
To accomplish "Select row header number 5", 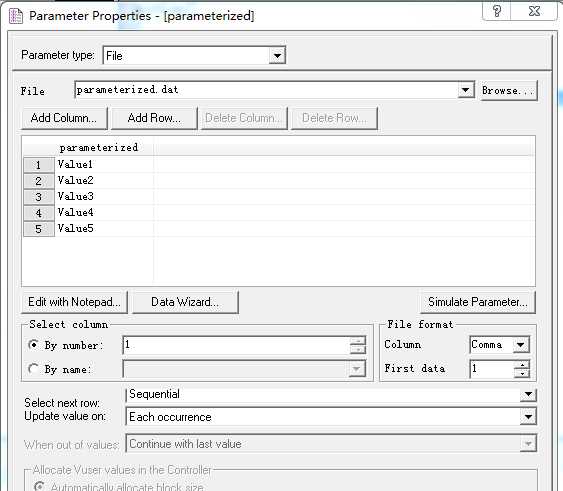I will pos(39,229).
